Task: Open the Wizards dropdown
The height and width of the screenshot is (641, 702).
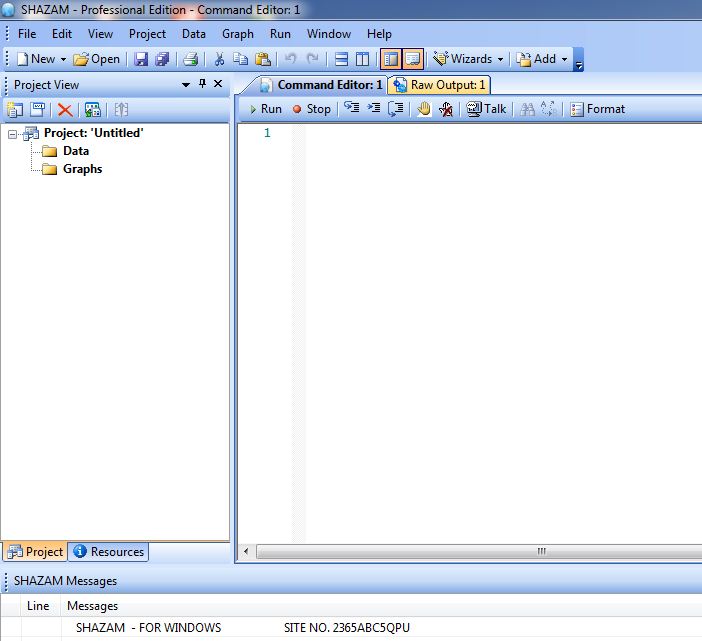Action: [x=468, y=59]
